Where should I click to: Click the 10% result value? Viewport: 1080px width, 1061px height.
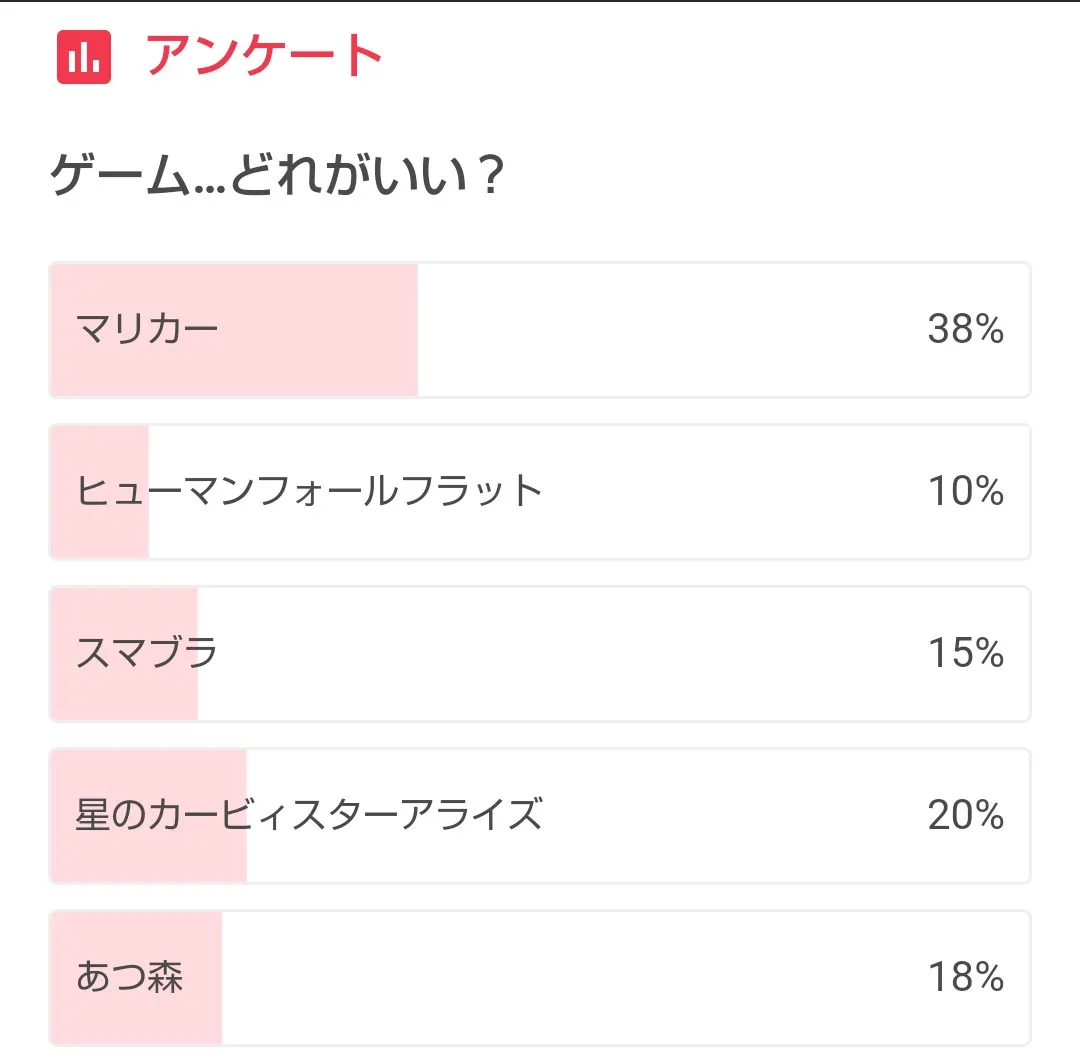pyautogui.click(x=965, y=491)
